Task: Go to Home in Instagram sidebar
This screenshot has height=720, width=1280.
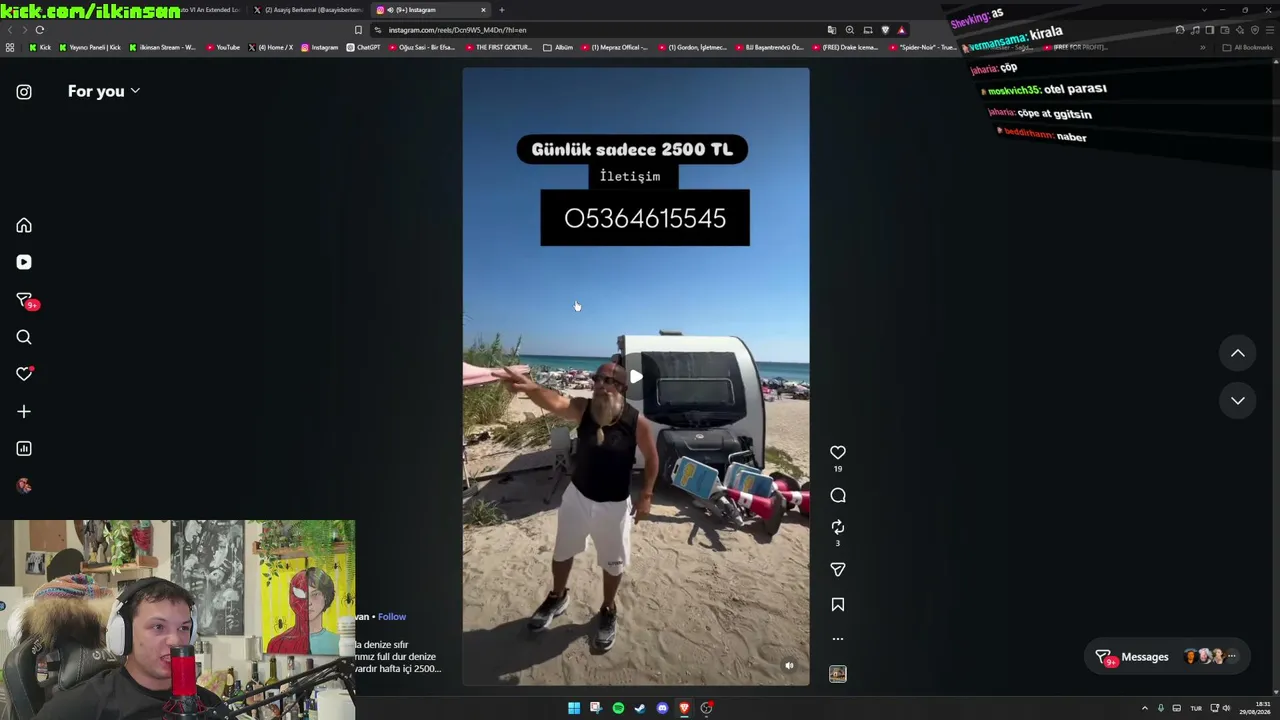Action: (24, 225)
